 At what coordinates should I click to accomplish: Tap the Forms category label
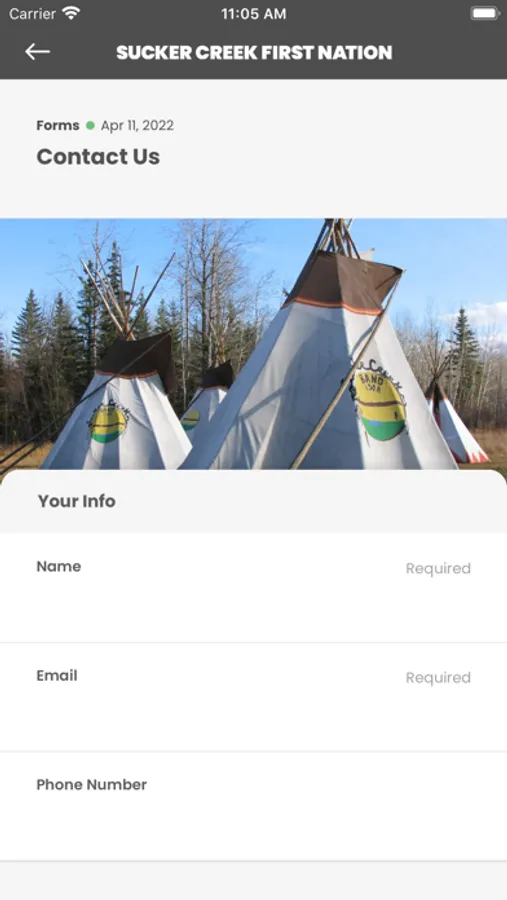[58, 125]
